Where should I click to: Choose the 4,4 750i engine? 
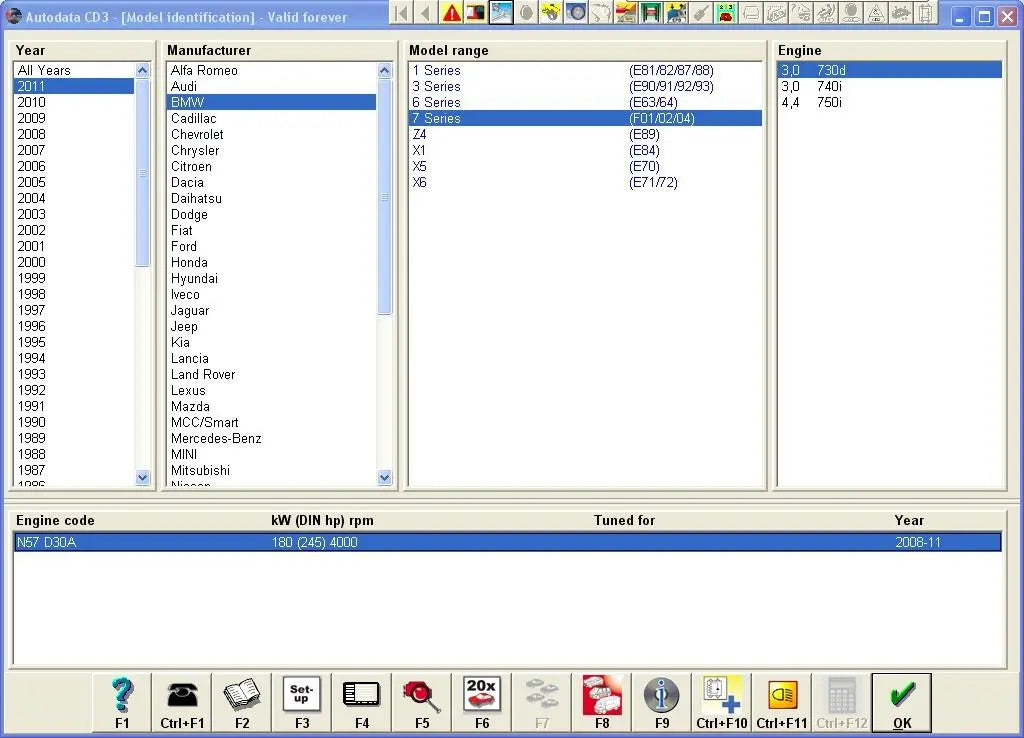814,102
